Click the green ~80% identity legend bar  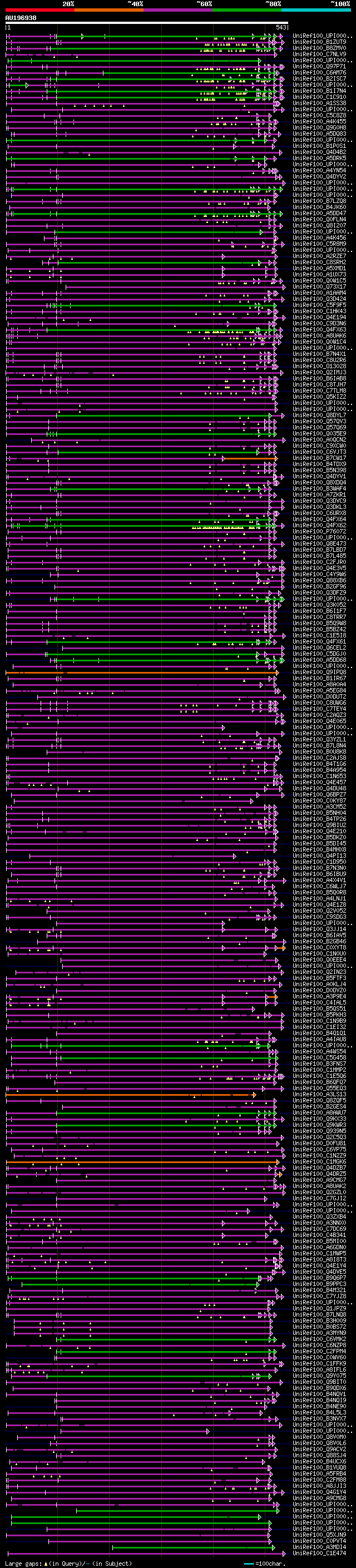247,11
